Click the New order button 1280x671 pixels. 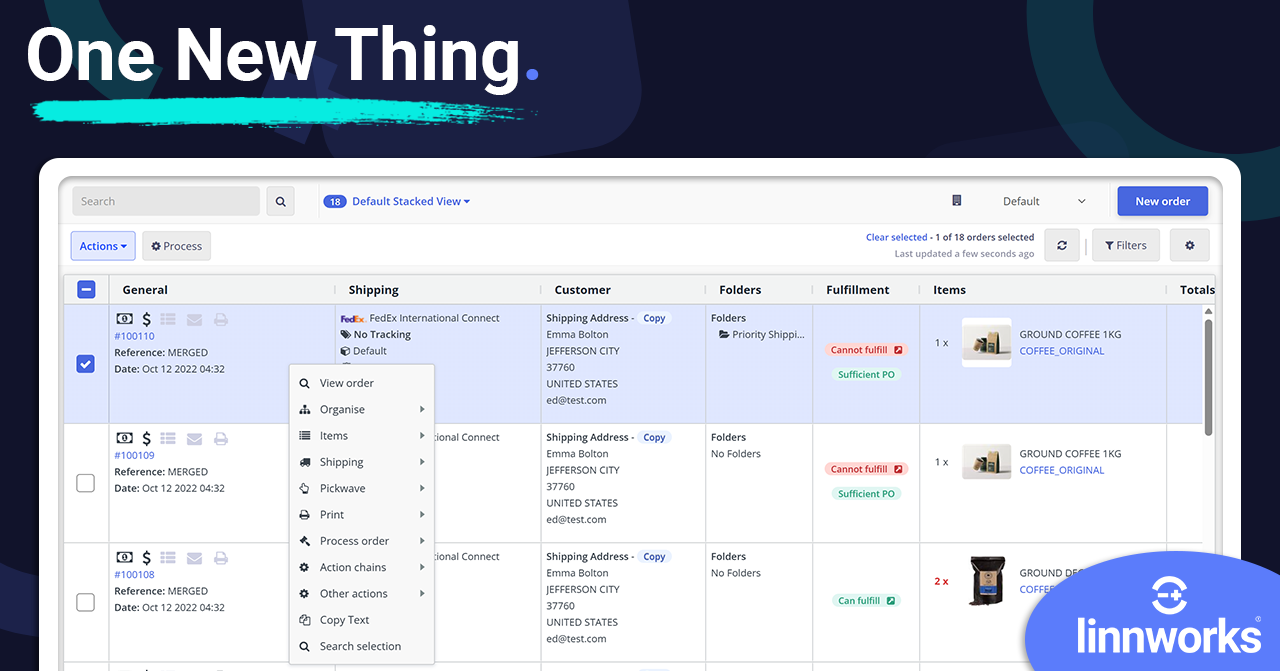pos(1162,201)
